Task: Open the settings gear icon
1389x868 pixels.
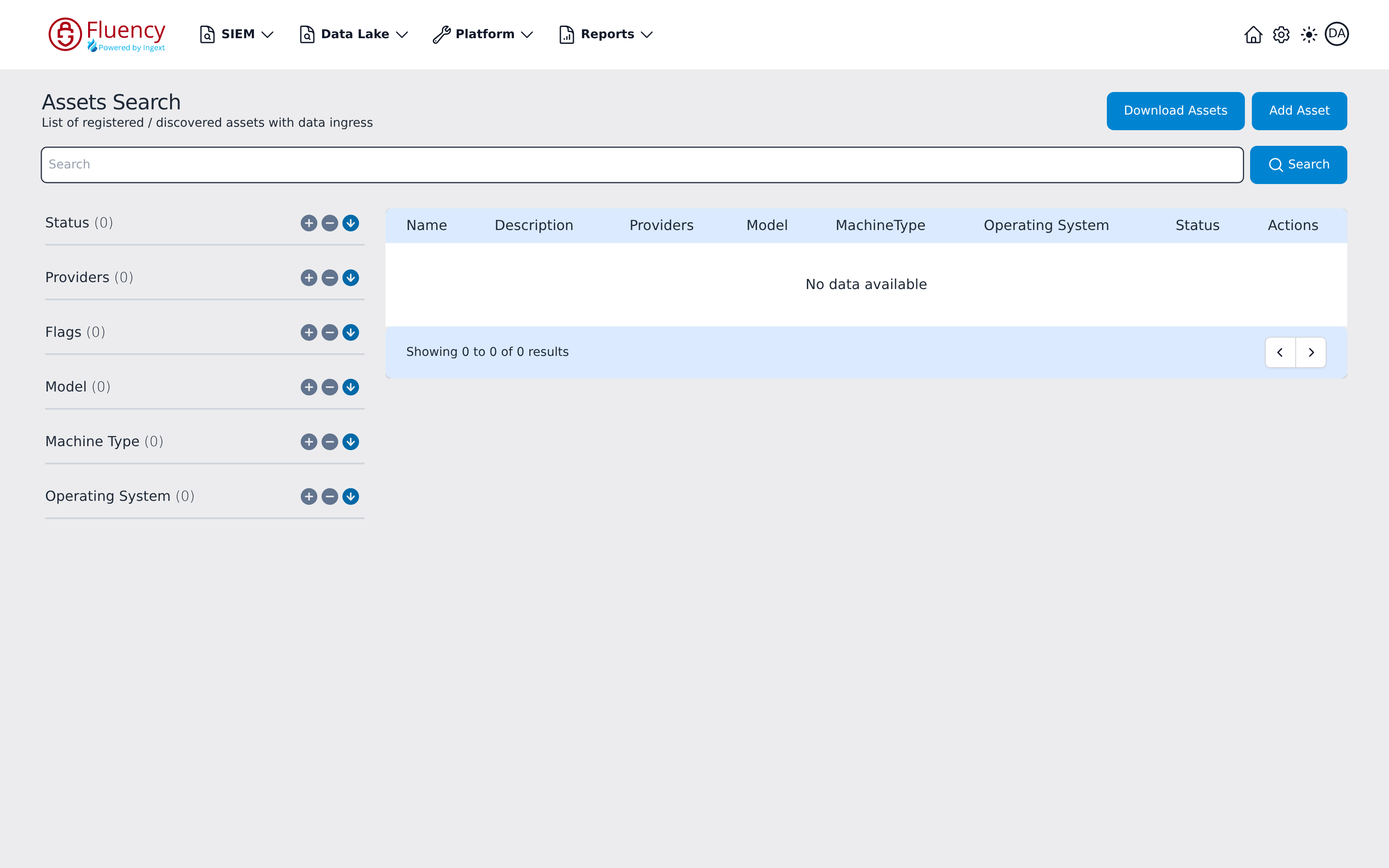Action: (1281, 34)
